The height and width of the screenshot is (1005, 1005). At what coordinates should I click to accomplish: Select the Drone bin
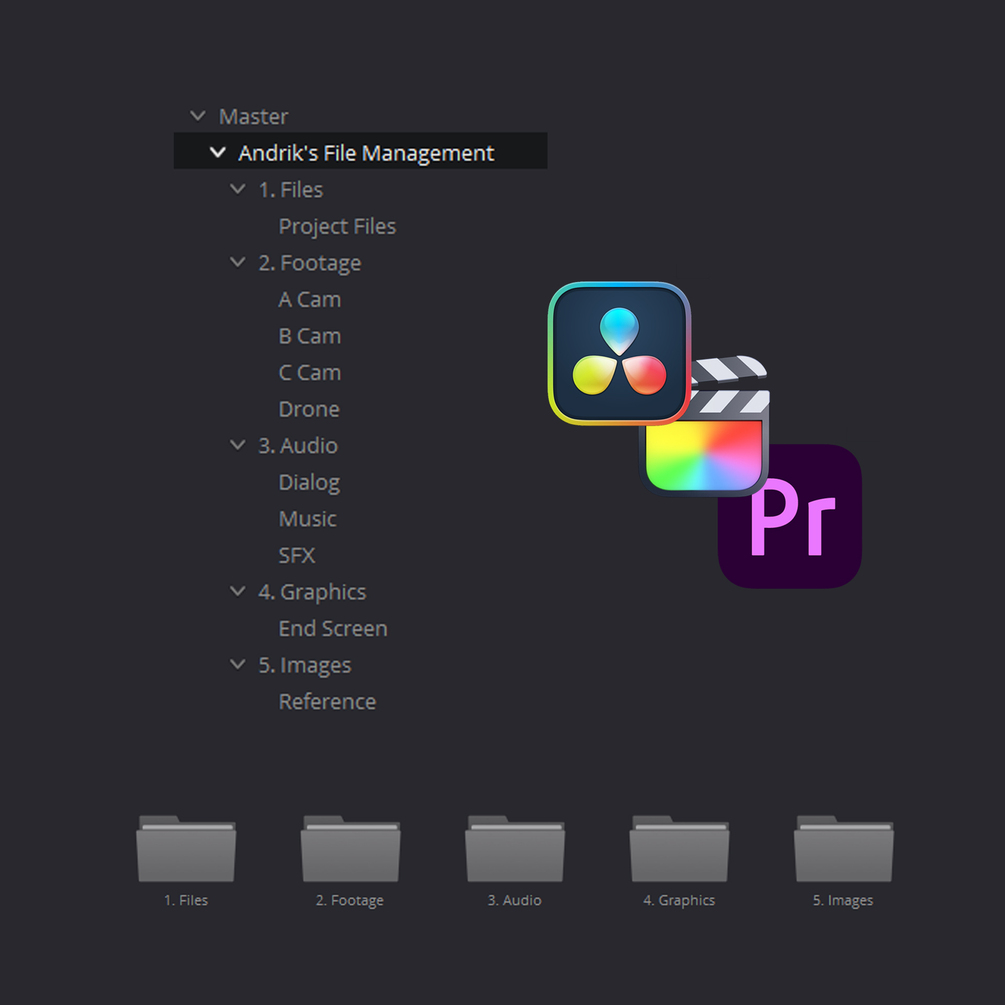pos(309,409)
